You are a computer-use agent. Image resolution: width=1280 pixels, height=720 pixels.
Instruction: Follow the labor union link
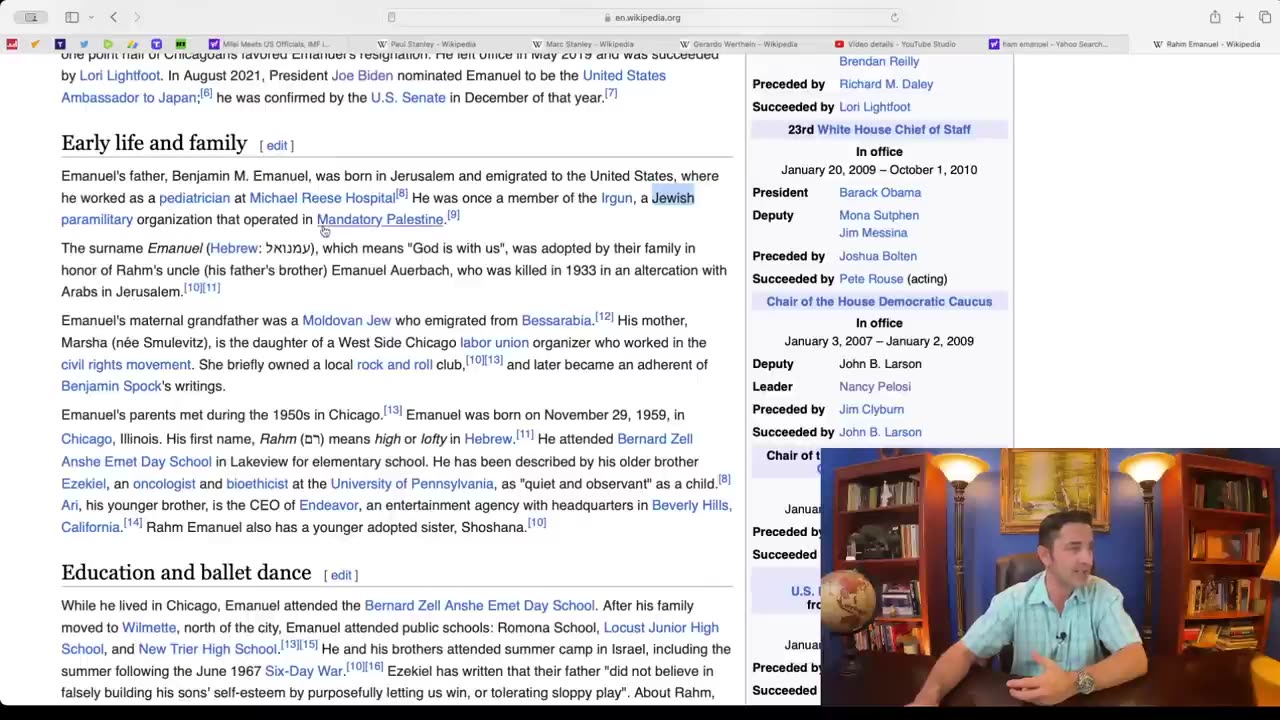494,343
